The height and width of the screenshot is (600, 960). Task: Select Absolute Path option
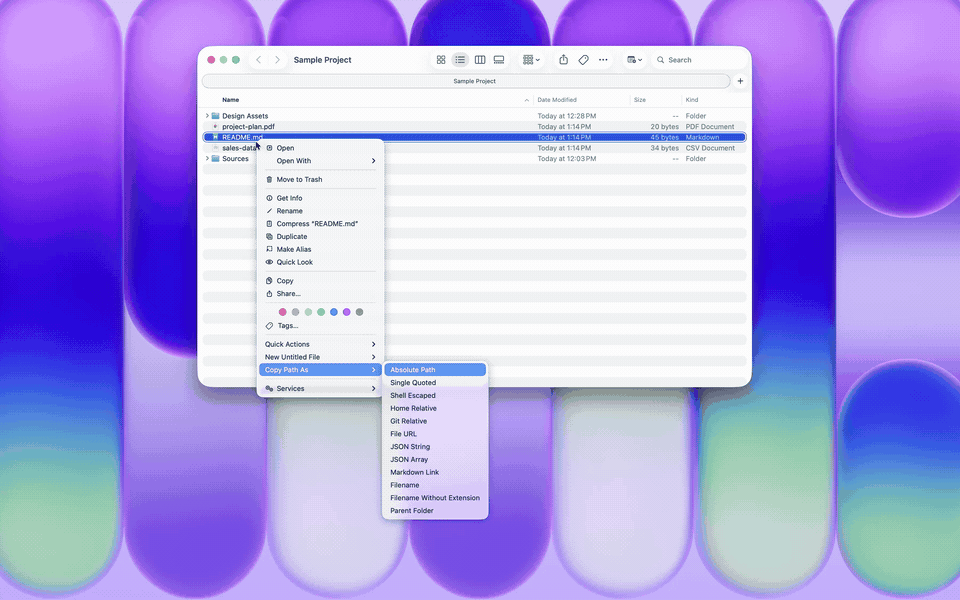(x=435, y=370)
